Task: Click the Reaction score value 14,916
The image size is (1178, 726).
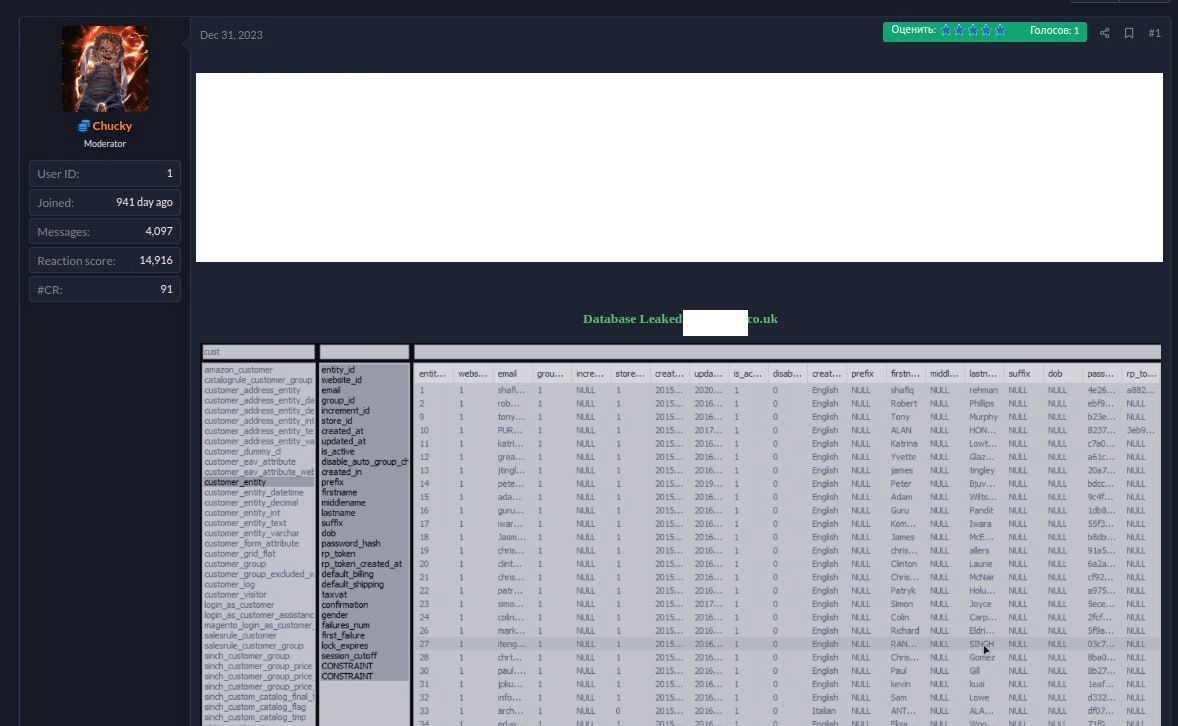Action: coord(158,260)
